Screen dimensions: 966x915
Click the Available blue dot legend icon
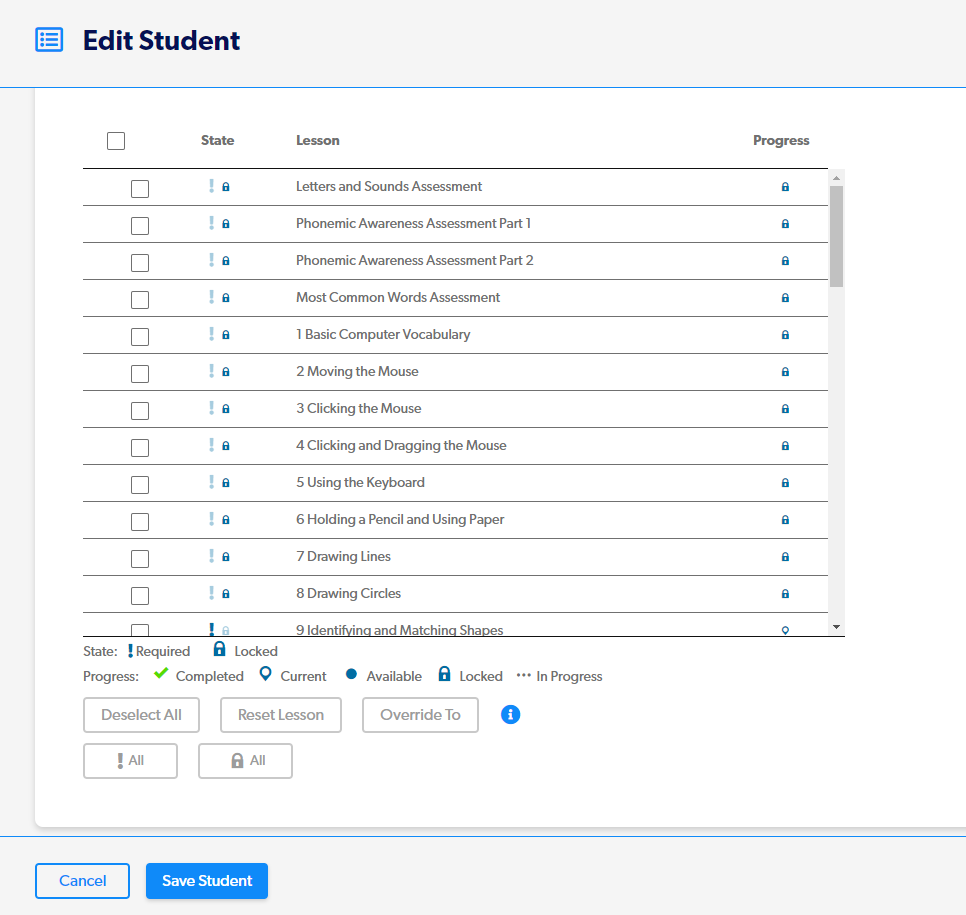[351, 674]
